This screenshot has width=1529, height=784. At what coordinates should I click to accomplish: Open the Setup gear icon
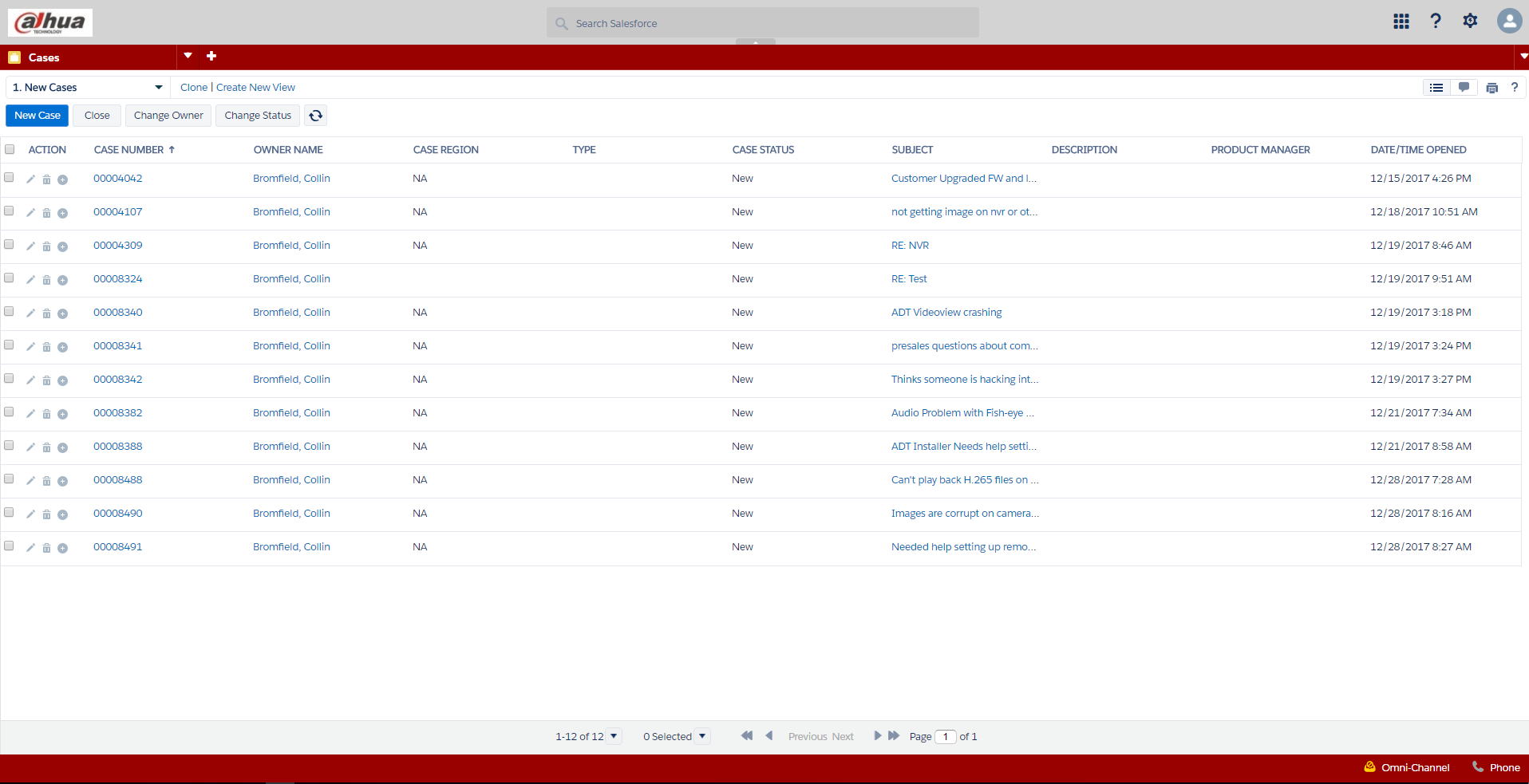(x=1470, y=21)
